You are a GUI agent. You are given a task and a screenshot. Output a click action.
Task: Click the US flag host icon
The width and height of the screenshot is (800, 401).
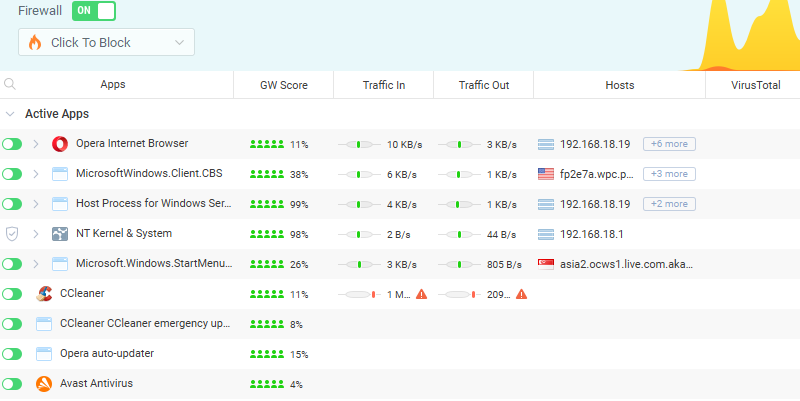pyautogui.click(x=545, y=174)
